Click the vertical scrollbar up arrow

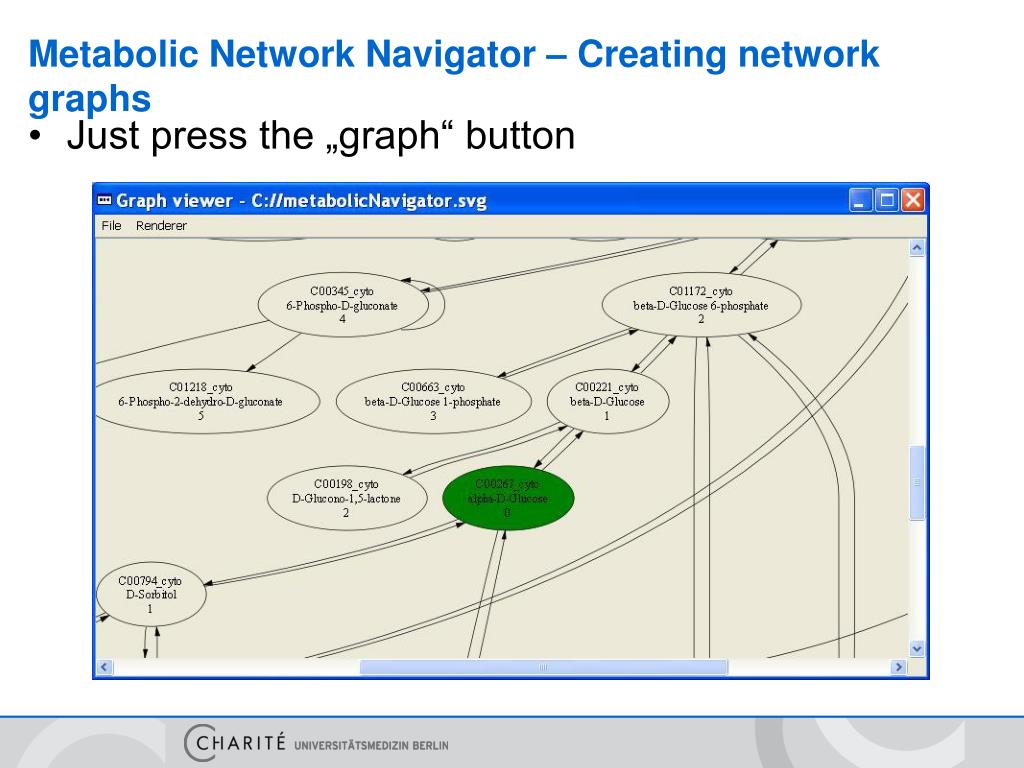[x=917, y=248]
